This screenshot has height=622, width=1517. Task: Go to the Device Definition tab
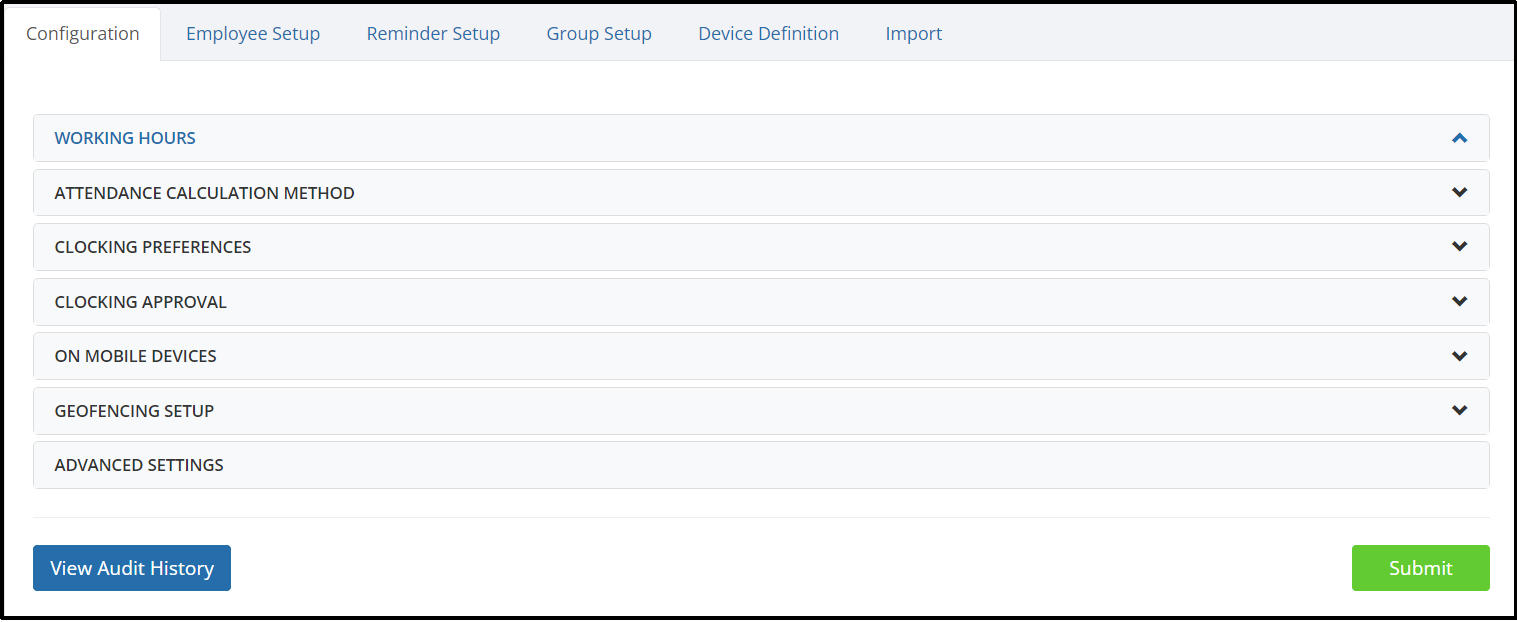(768, 34)
